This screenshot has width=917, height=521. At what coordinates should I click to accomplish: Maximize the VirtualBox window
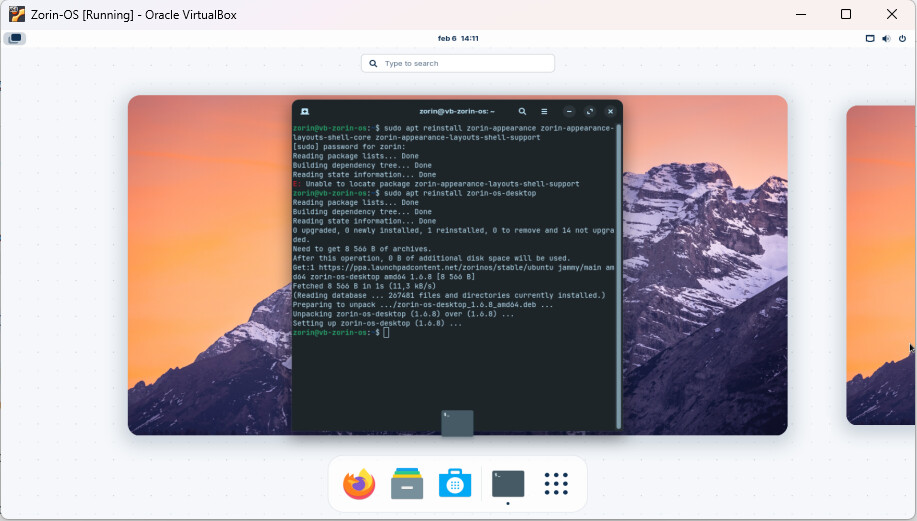846,14
